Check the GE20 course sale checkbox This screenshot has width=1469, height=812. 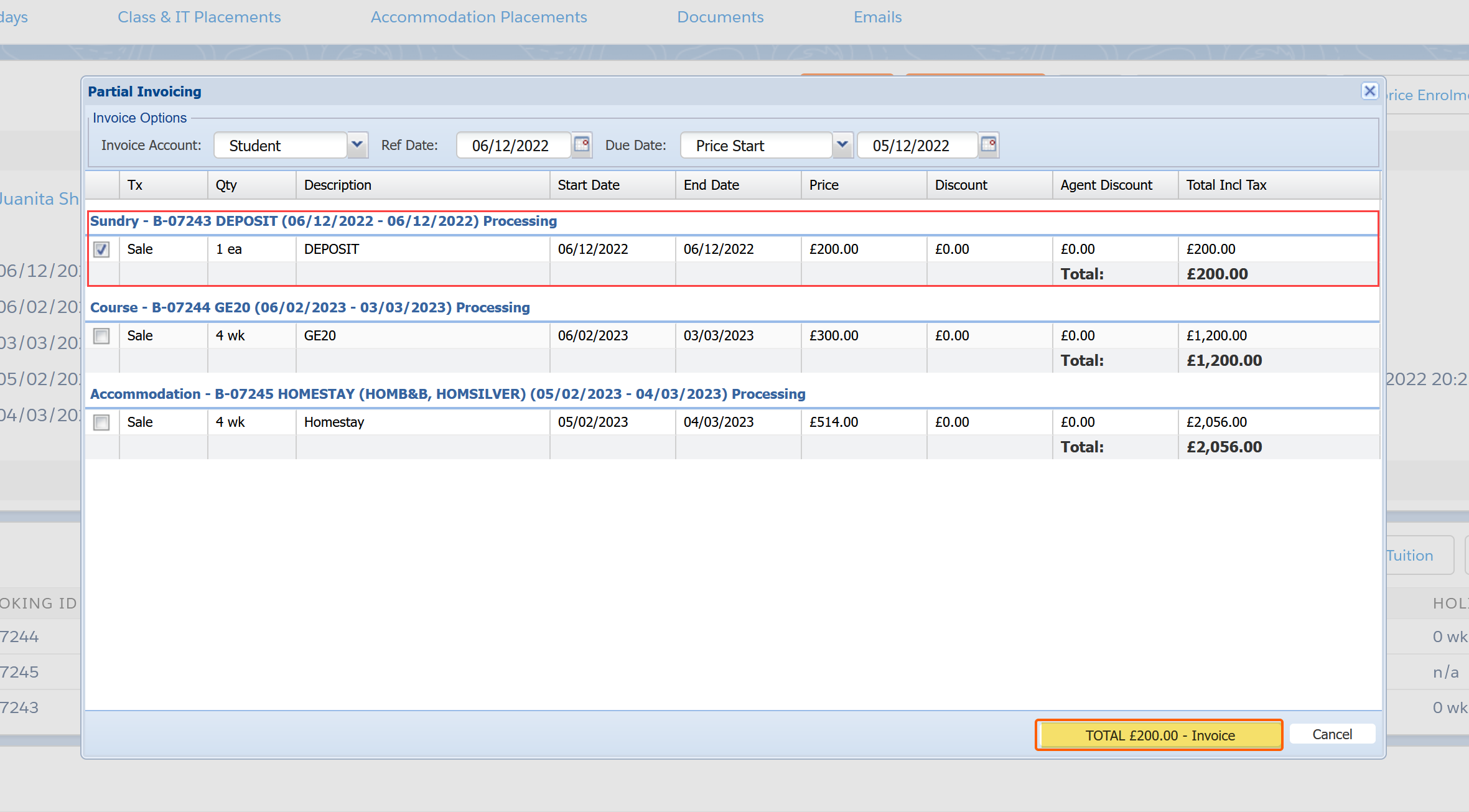pyautogui.click(x=101, y=336)
